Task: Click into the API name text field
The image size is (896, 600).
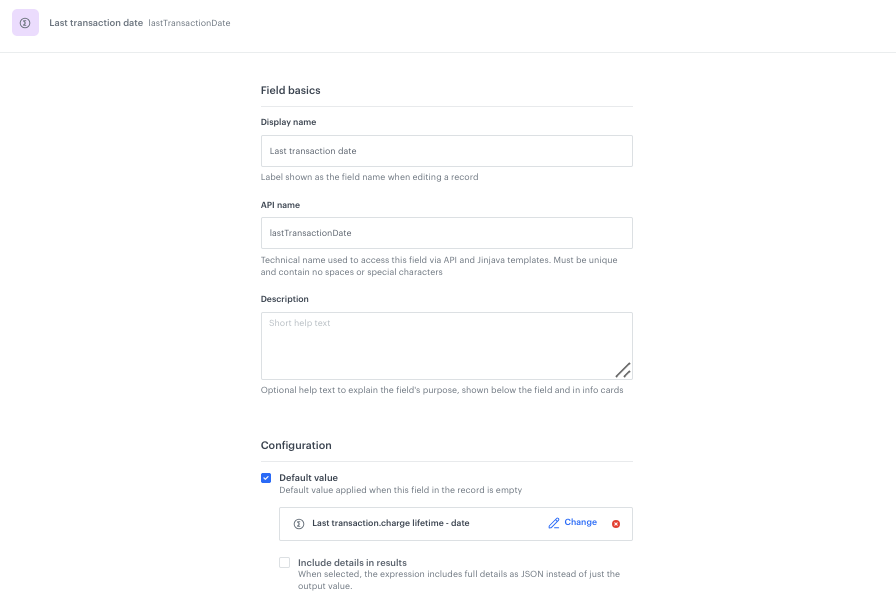Action: click(446, 233)
